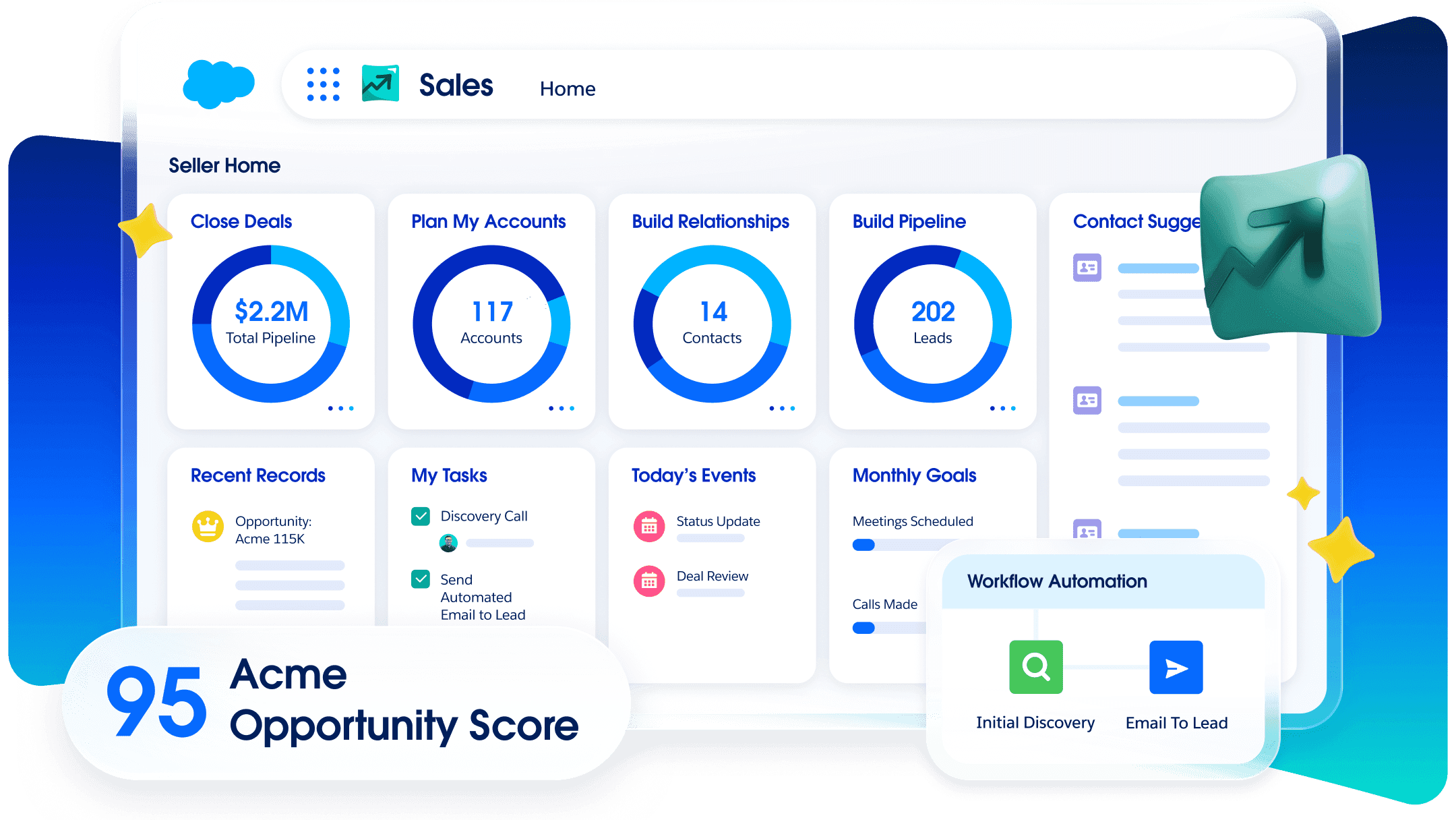Click the Initial Discovery magnifier icon

point(1036,667)
